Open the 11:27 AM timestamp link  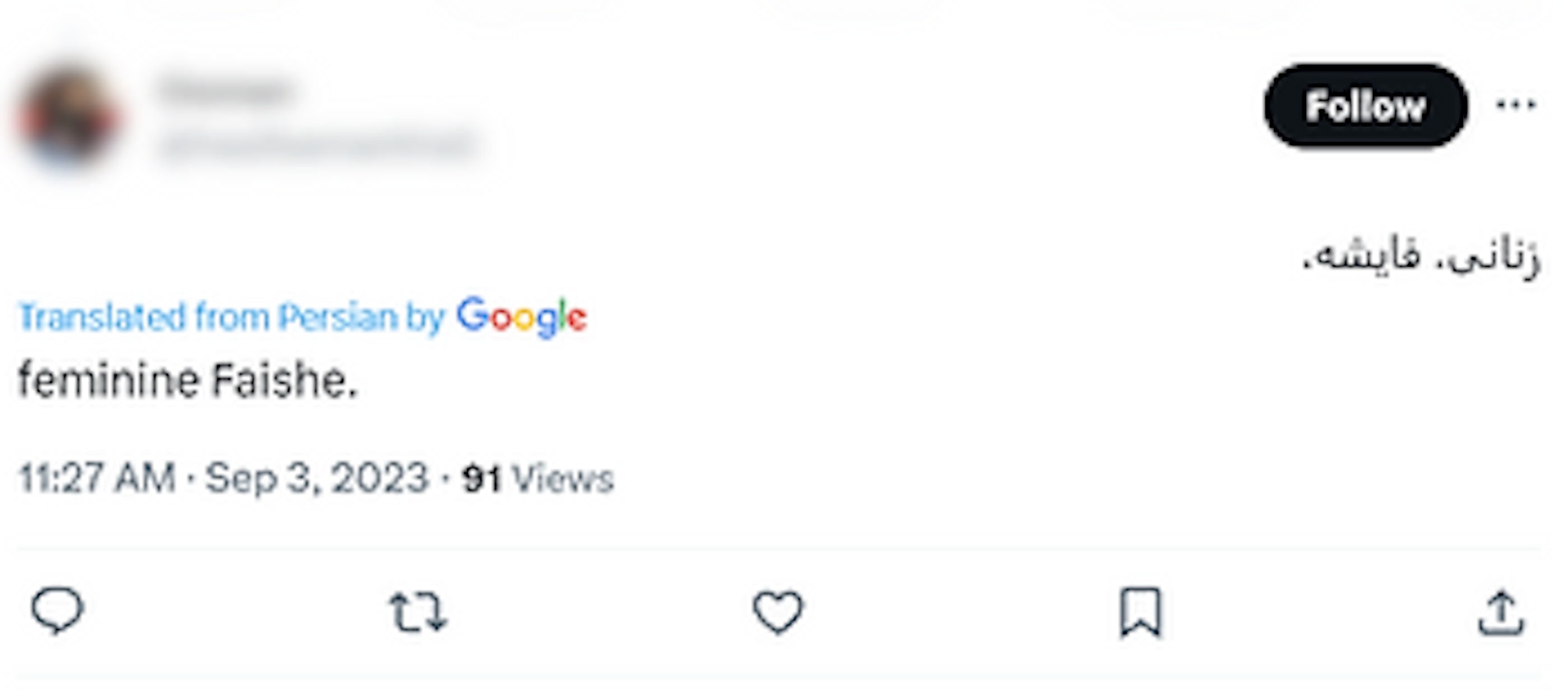tap(97, 478)
